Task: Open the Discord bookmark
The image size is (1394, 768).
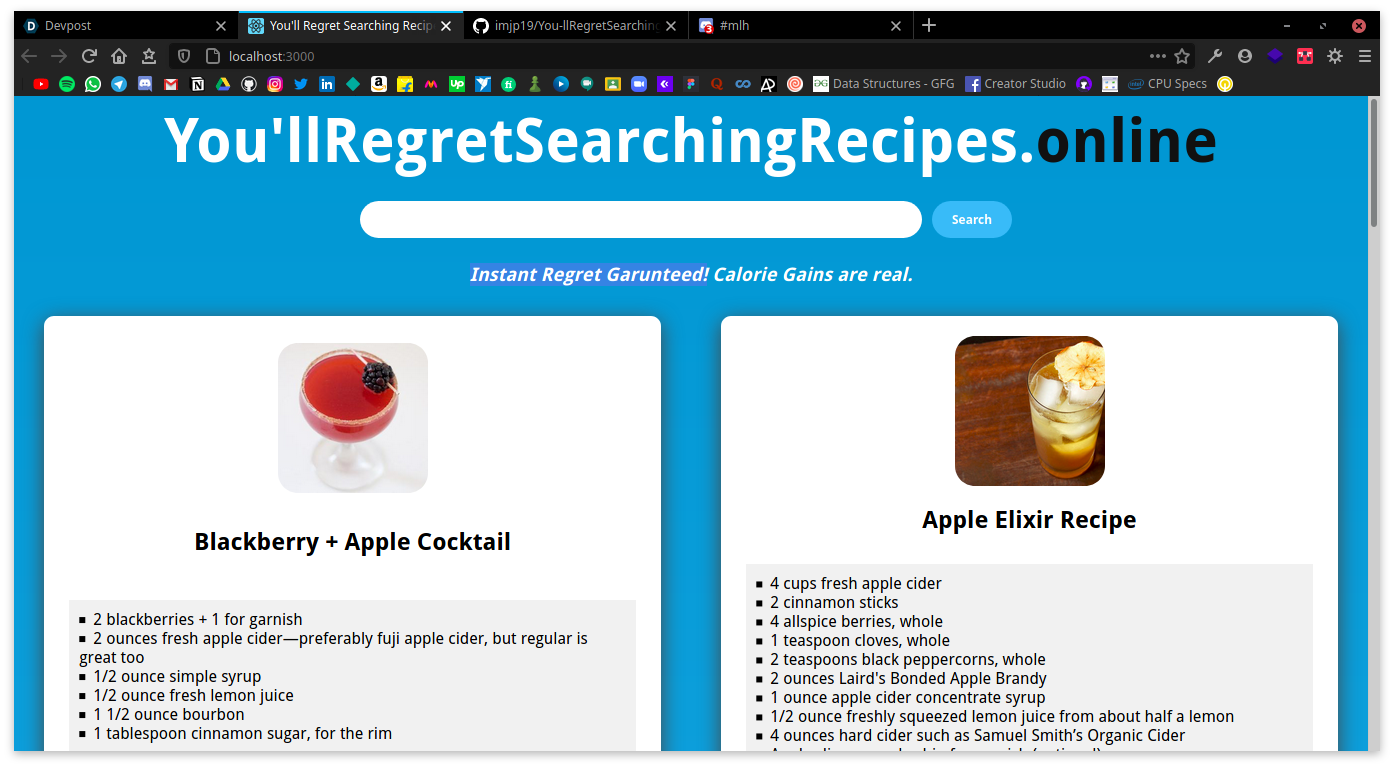Action: tap(145, 84)
